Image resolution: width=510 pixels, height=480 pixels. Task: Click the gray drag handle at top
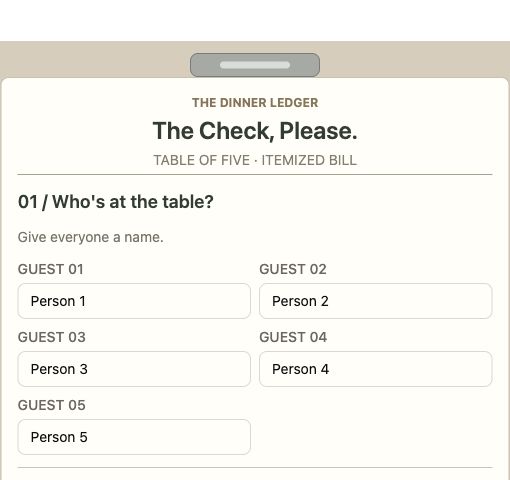pyautogui.click(x=255, y=65)
